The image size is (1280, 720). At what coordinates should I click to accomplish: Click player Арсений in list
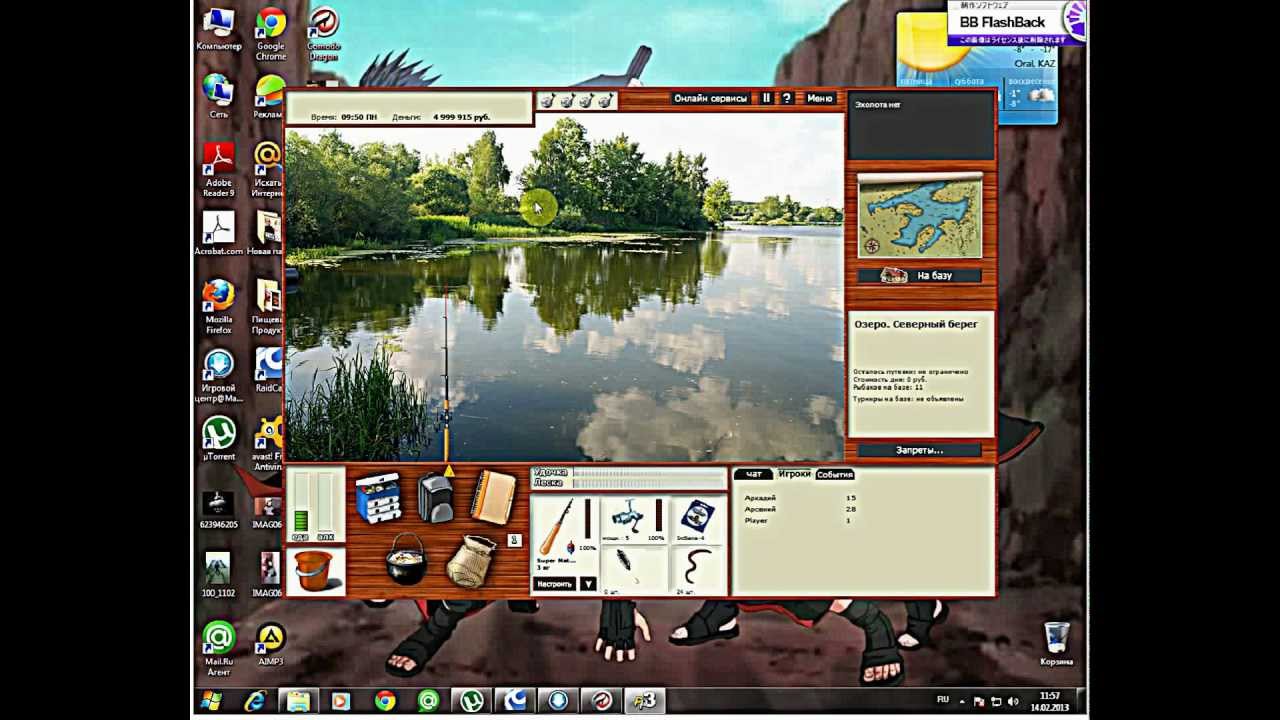760,509
